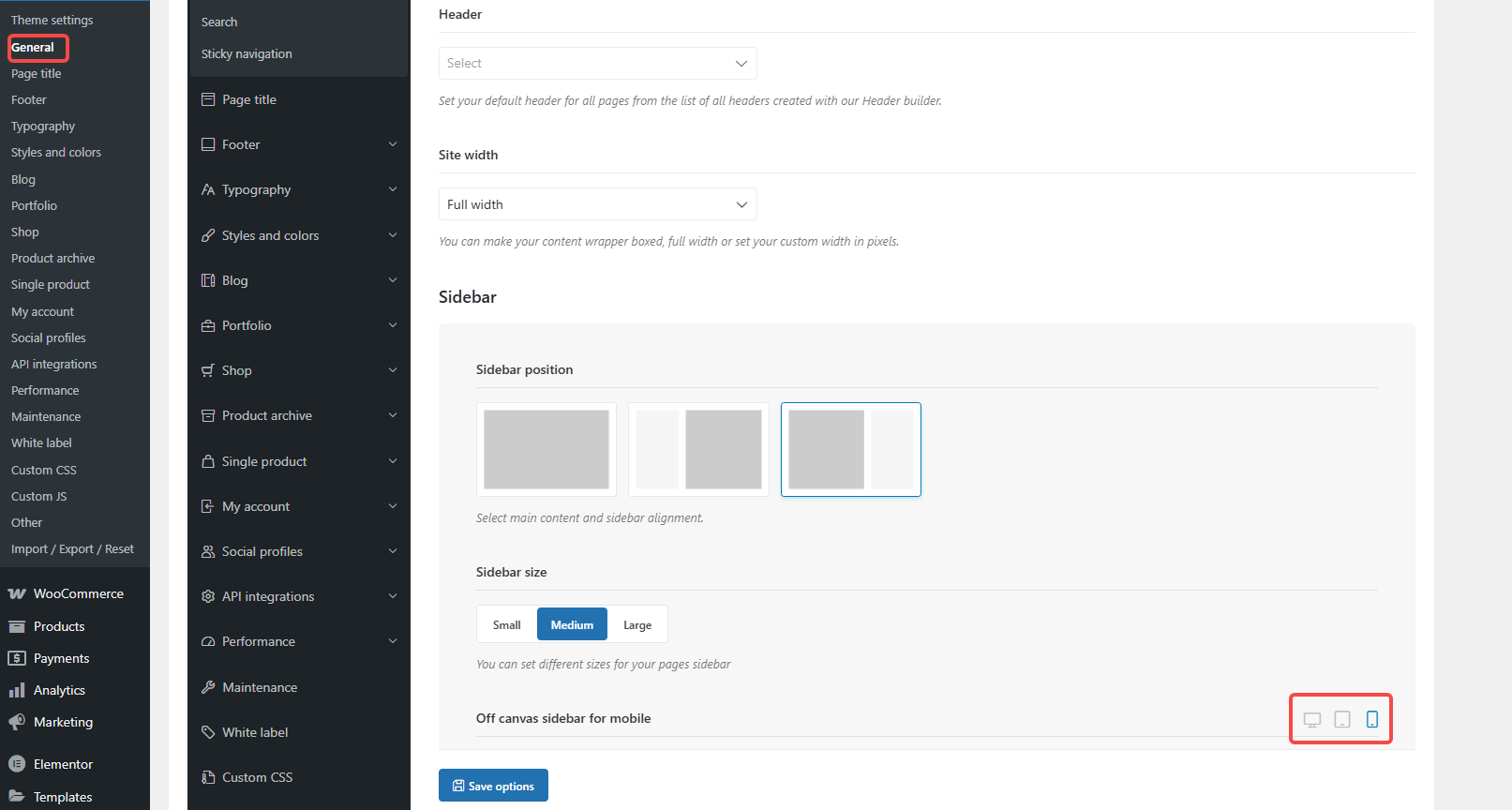The height and width of the screenshot is (810, 1512).
Task: Click the tablet device icon
Action: tap(1342, 719)
